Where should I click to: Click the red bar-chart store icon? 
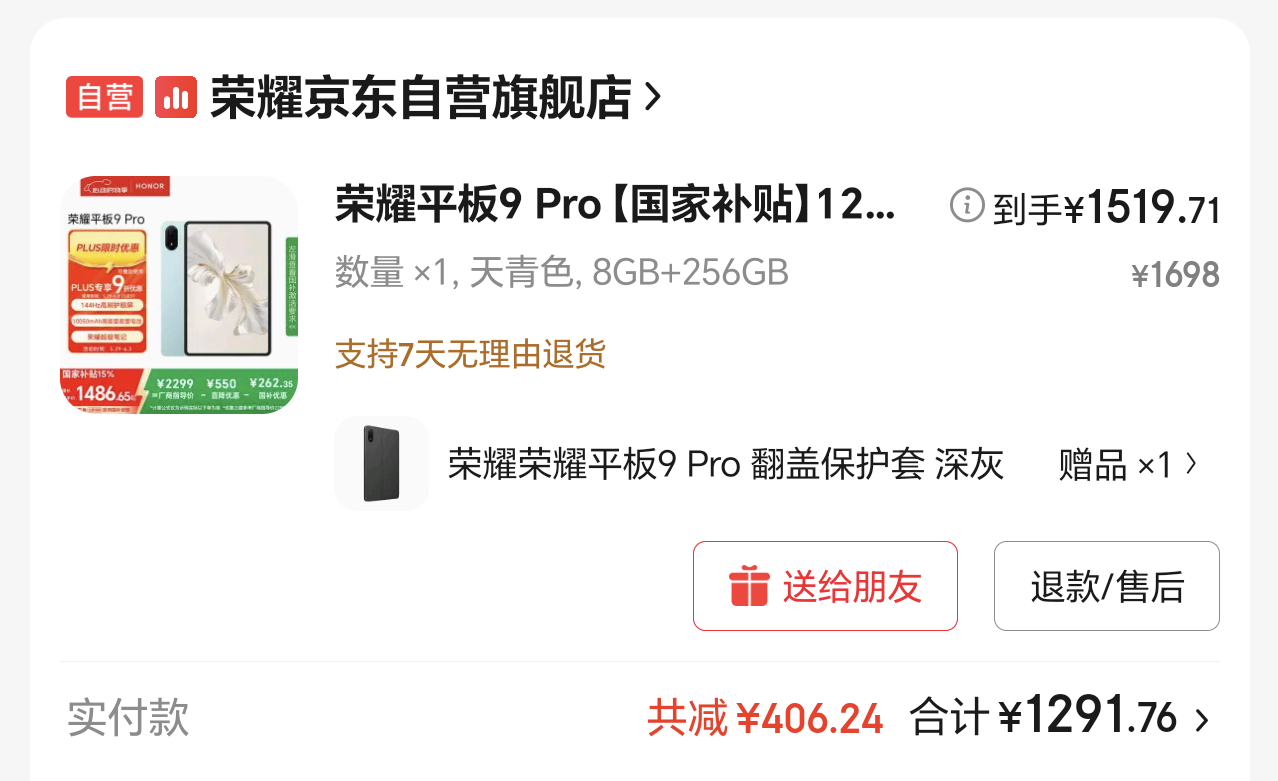[177, 97]
